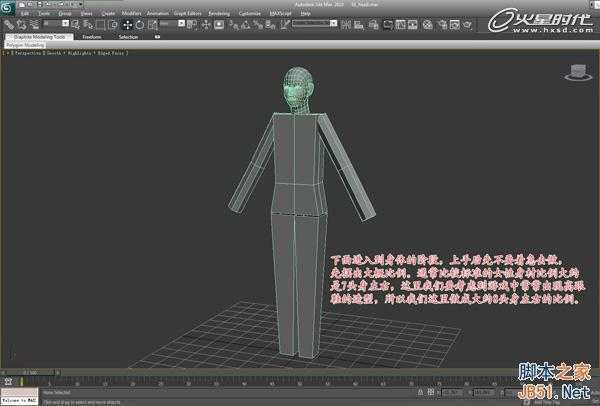
Task: Toggle the 3D Snaps button
Action: (x=233, y=25)
